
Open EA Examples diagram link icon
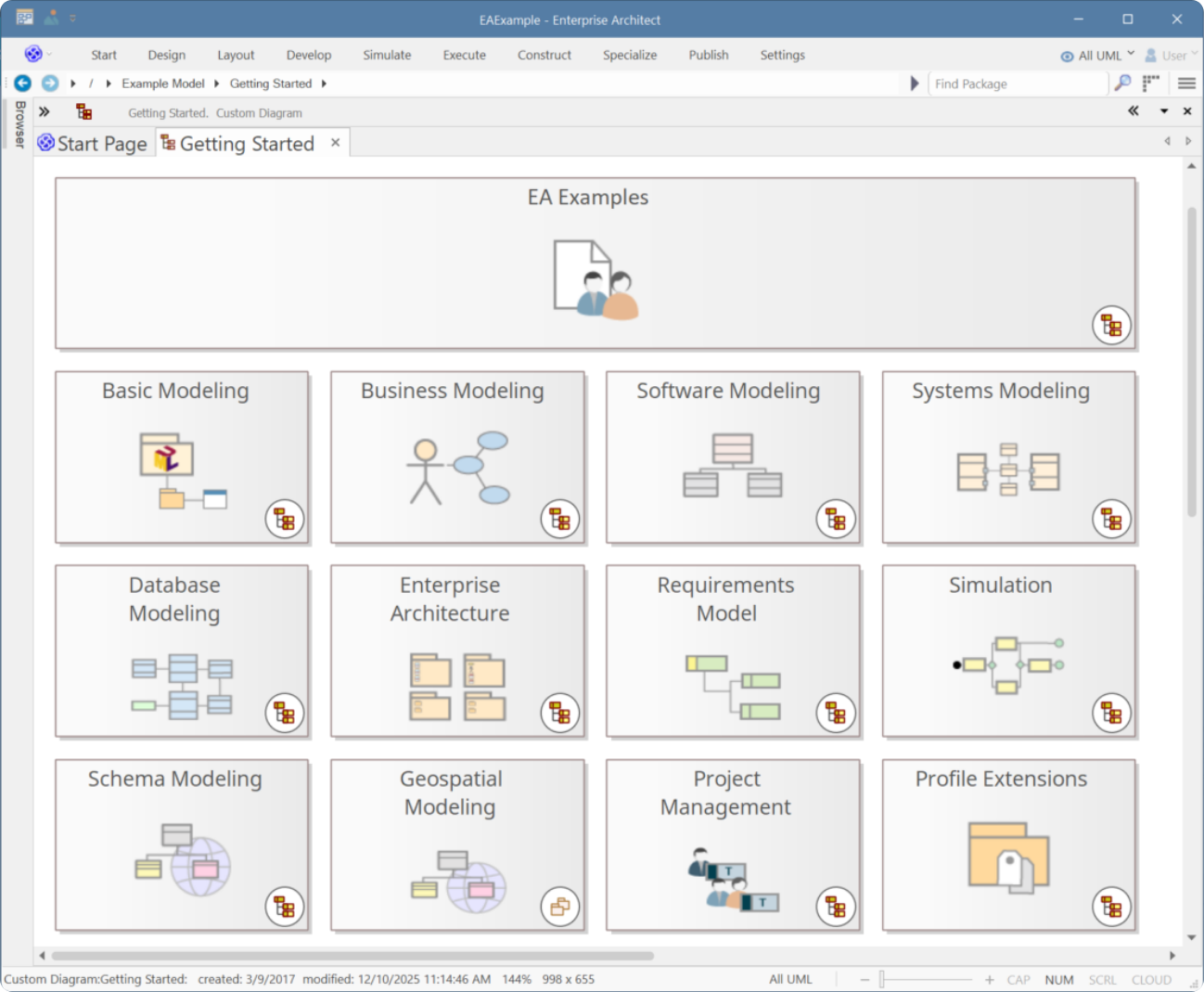(1111, 326)
